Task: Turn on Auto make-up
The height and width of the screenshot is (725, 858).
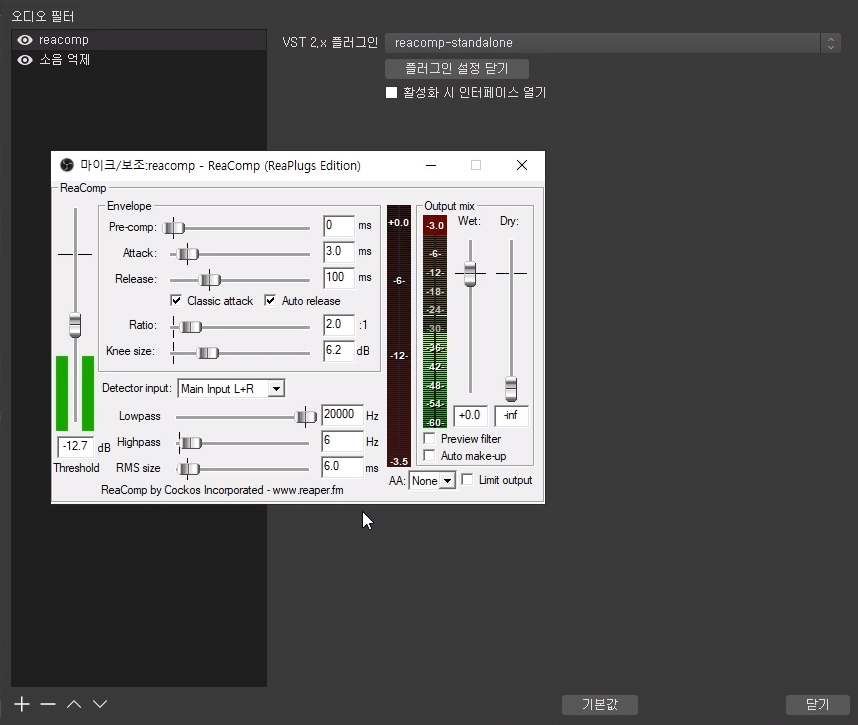Action: 430,456
